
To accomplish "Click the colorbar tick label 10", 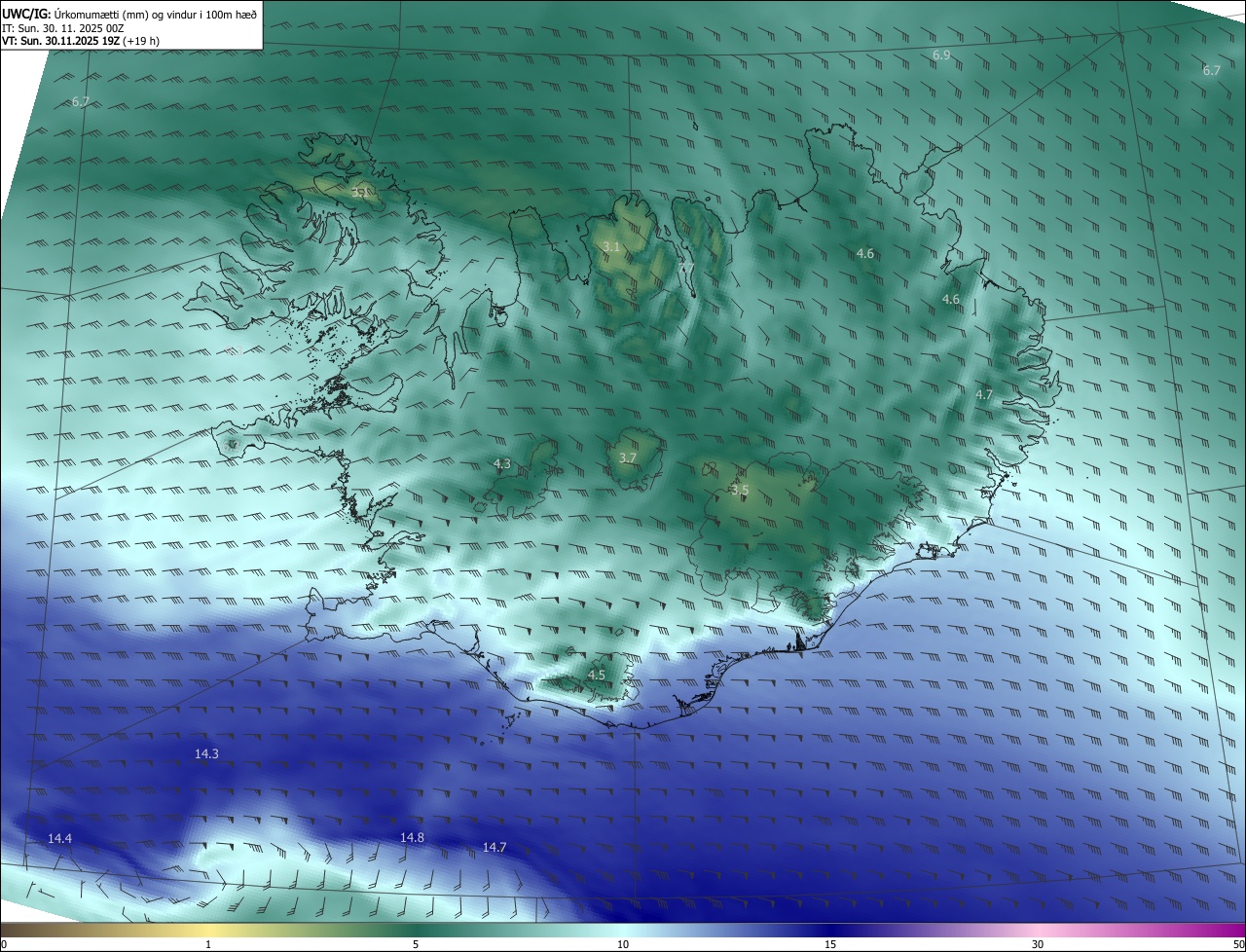I will (623, 944).
